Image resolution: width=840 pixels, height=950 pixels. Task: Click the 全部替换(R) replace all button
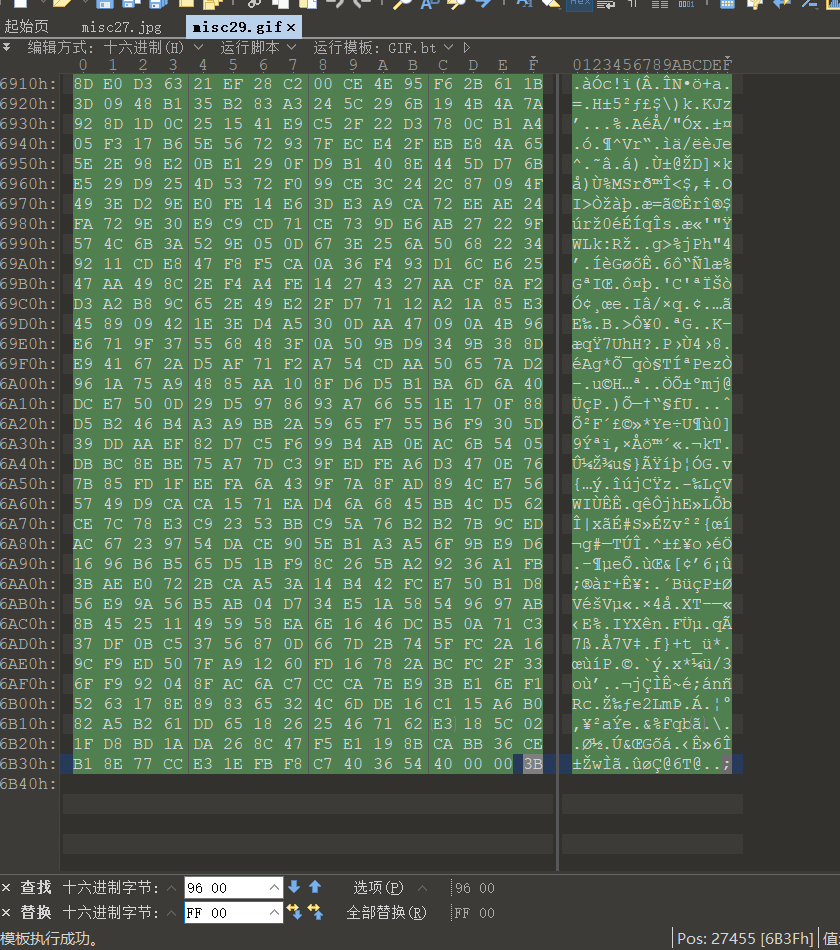(386, 913)
